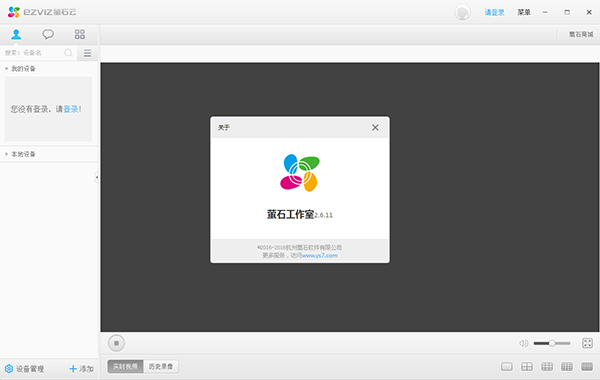The width and height of the screenshot is (600, 380).
Task: Toggle fullscreen video view
Action: pyautogui.click(x=587, y=343)
